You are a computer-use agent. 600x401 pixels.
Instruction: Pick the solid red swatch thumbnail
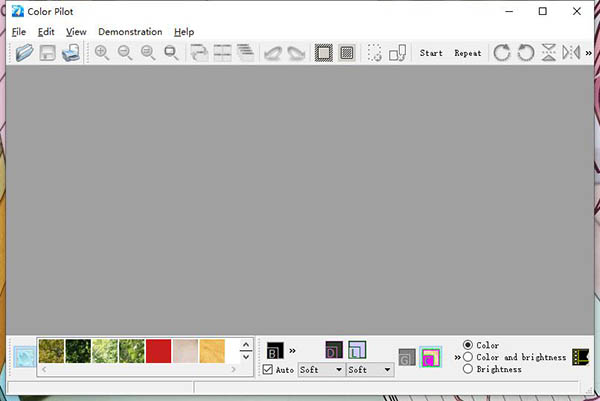pos(159,351)
